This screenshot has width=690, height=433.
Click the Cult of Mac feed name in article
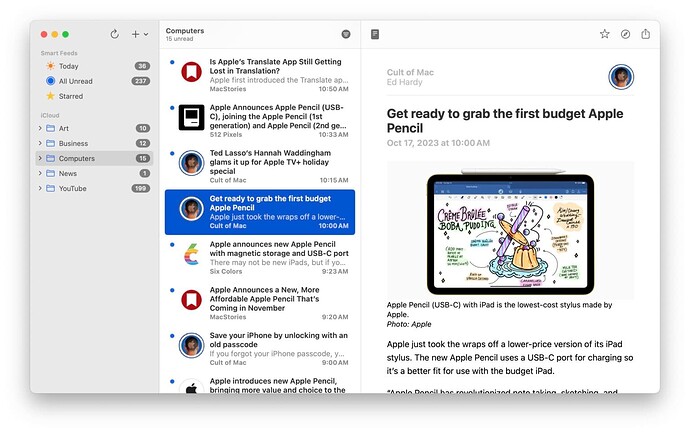(410, 72)
